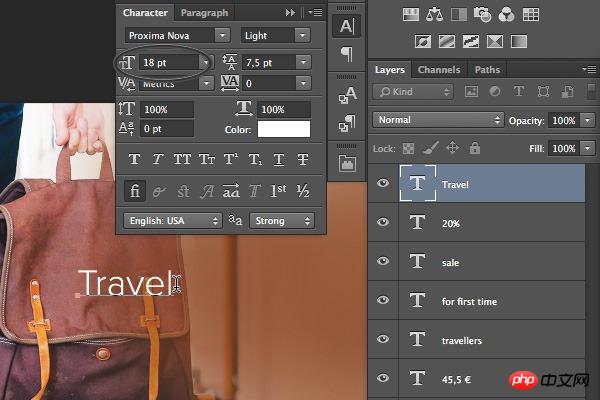Filter layers by pixel layers
Screen dimensions: 600x400
pyautogui.click(x=471, y=91)
